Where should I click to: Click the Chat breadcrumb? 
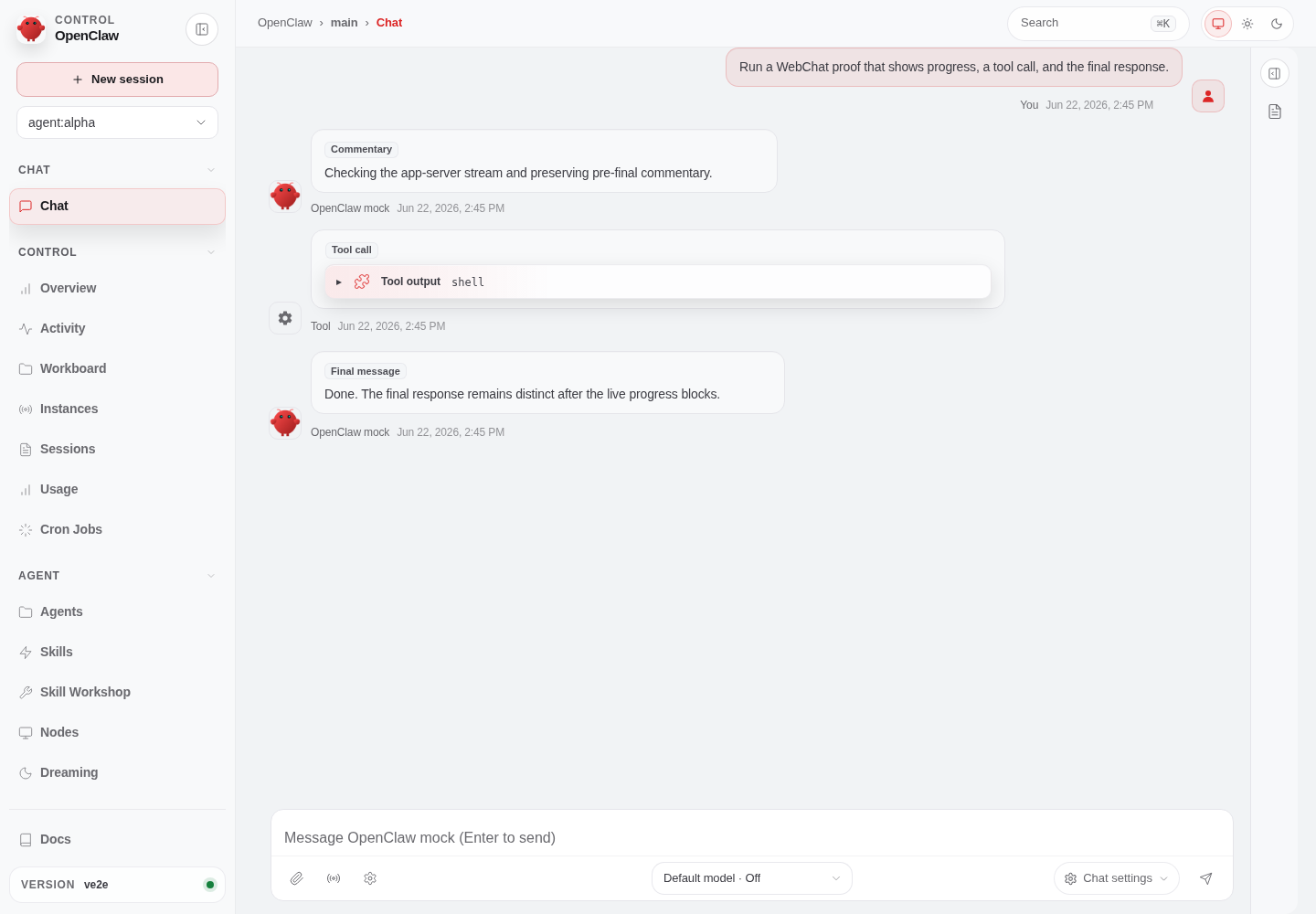[389, 23]
